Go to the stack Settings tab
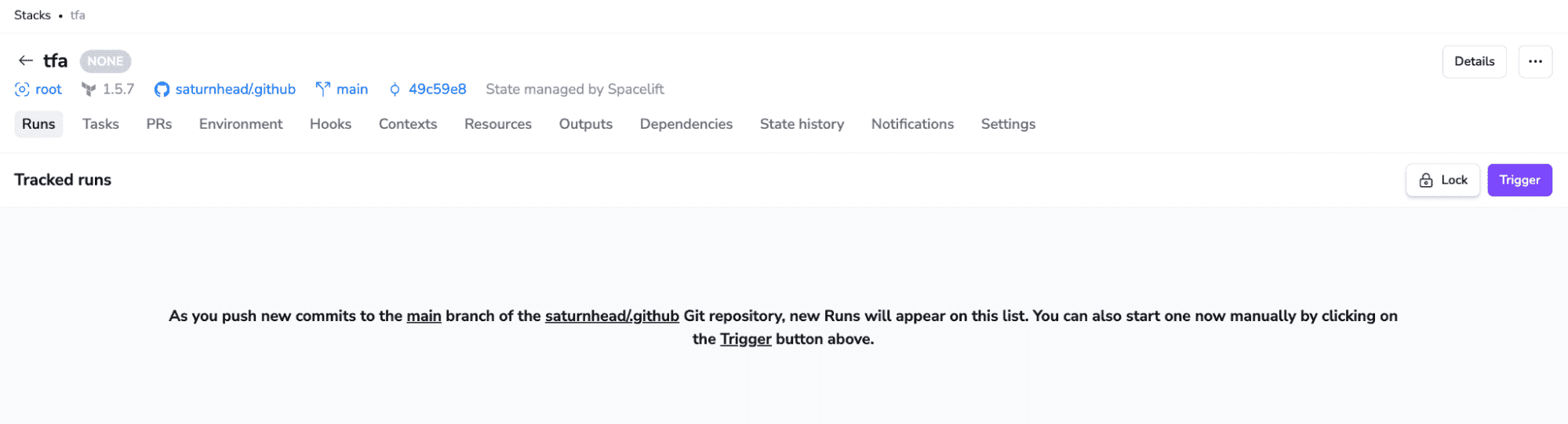The image size is (1568, 424). tap(1008, 124)
